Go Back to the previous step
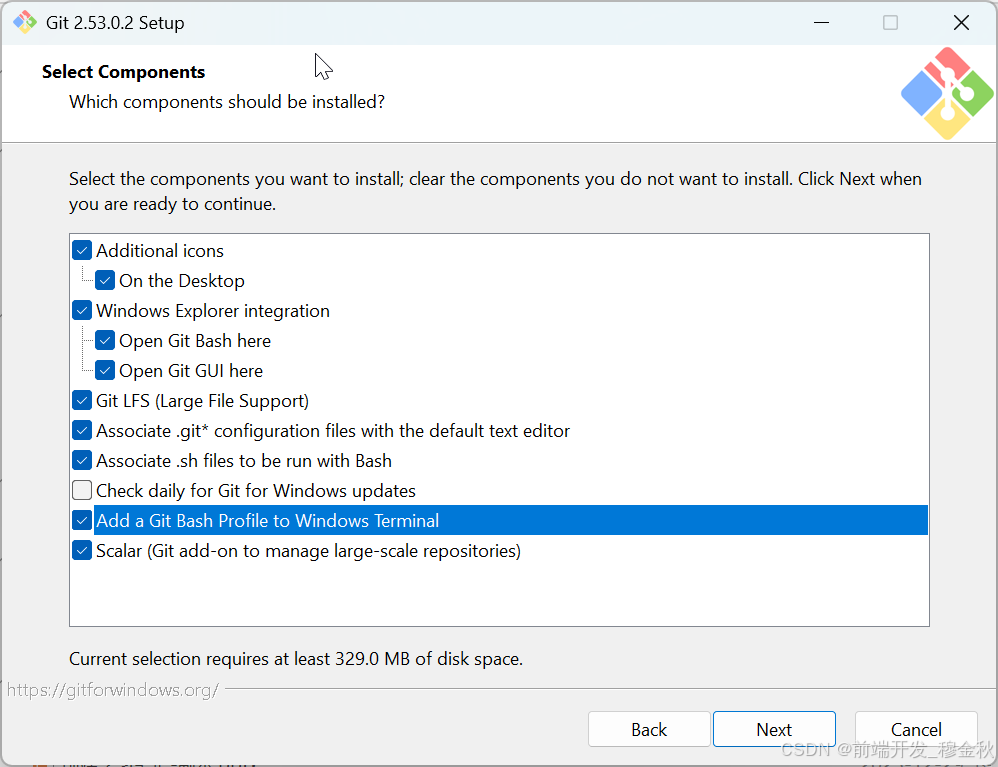This screenshot has height=767, width=998. click(x=649, y=729)
